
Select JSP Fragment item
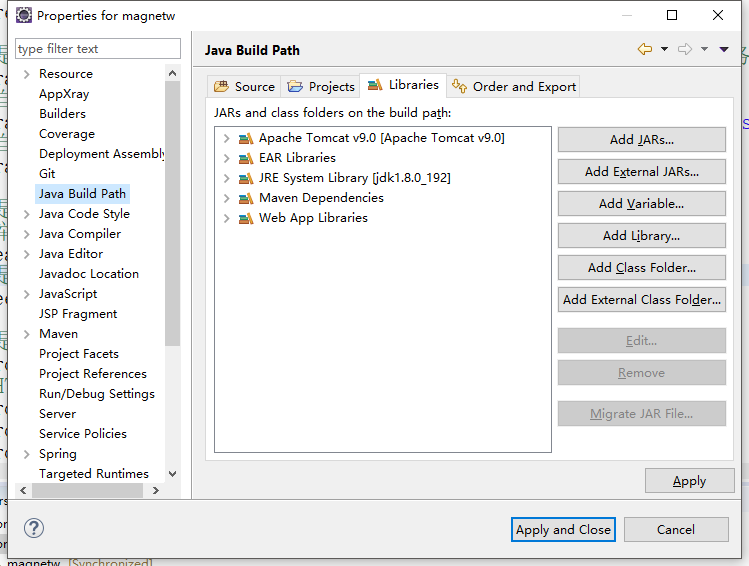point(78,314)
